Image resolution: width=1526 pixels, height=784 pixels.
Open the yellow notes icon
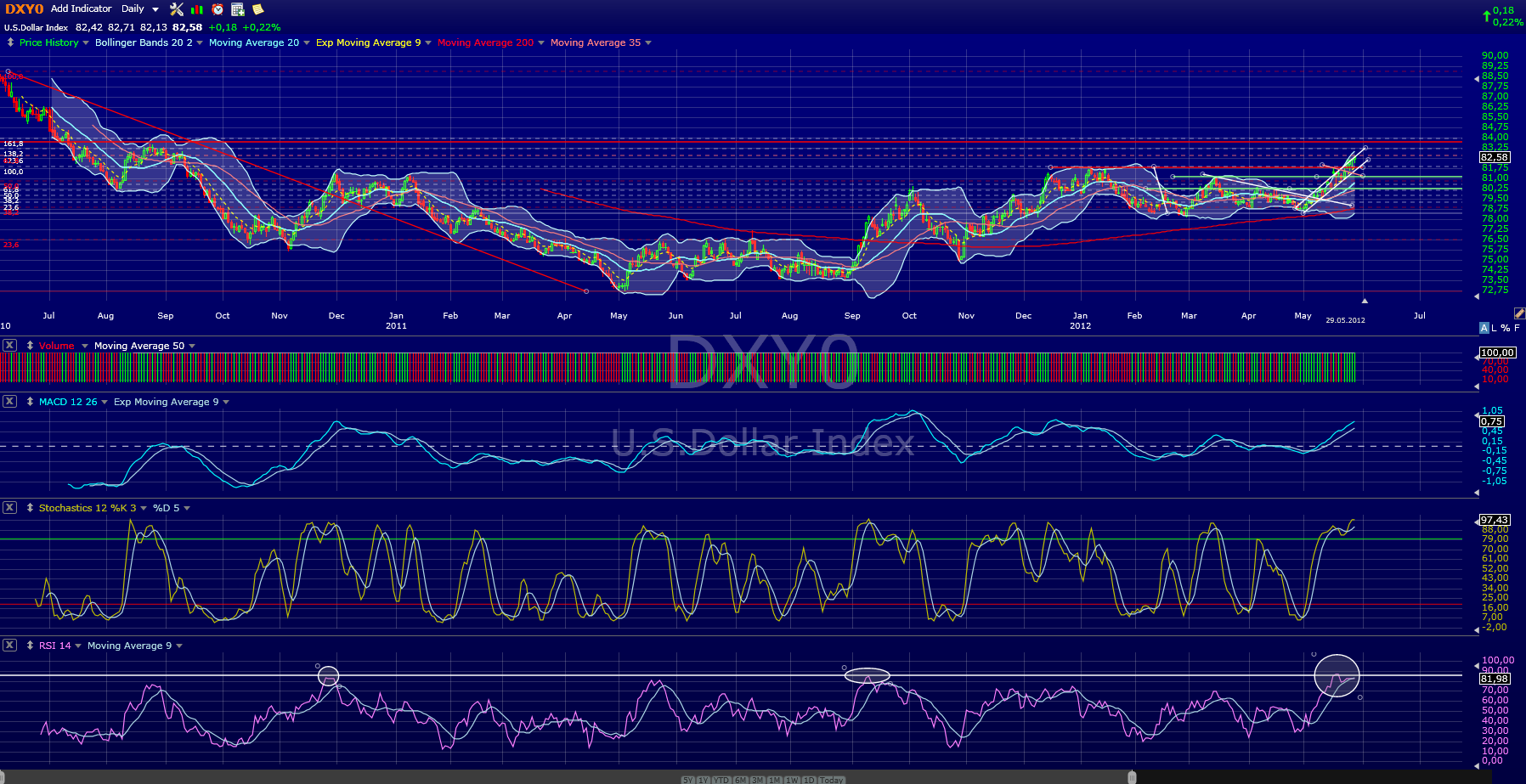pos(258,9)
